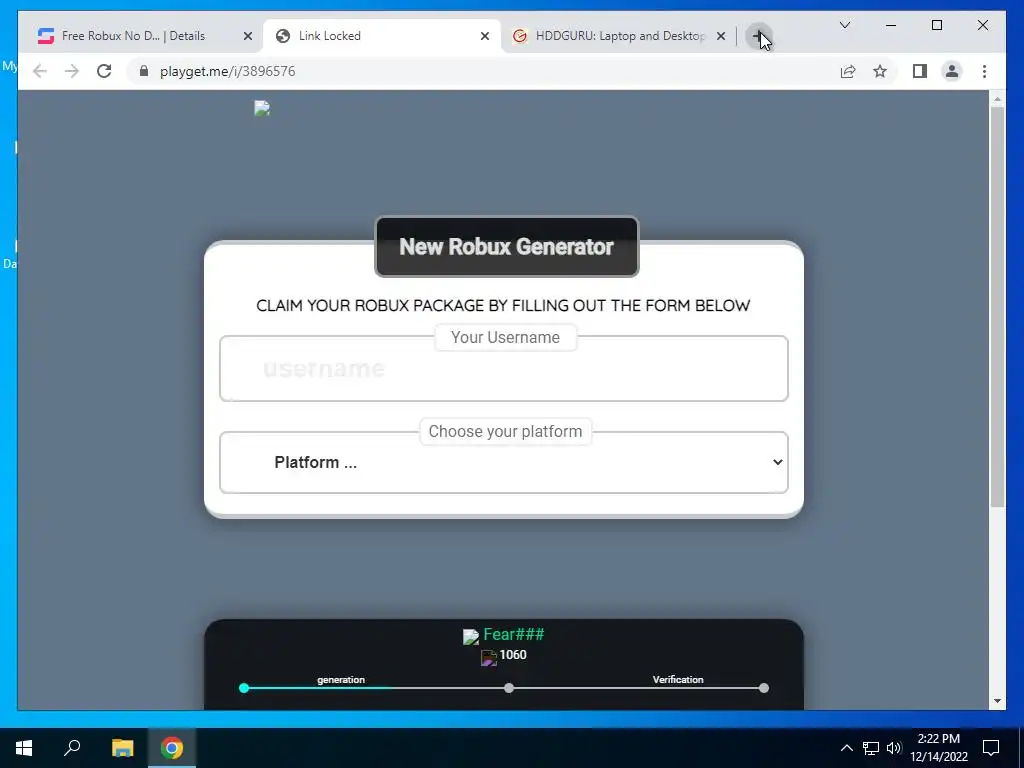1024x768 pixels.
Task: Open the Windows Start menu
Action: [x=24, y=748]
